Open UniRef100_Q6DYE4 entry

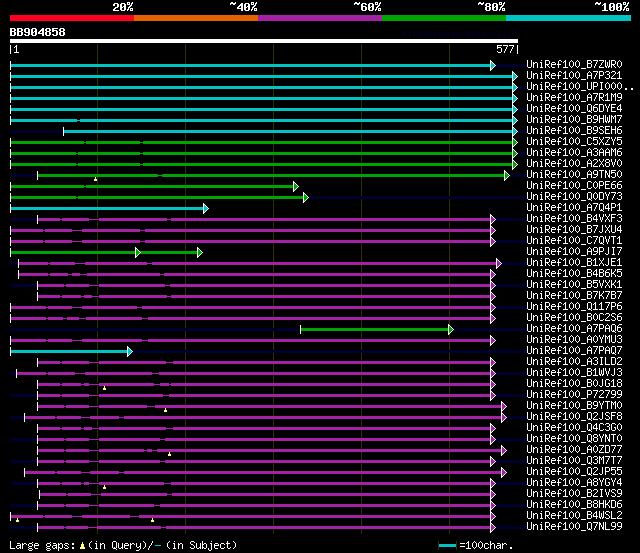pyautogui.click(x=574, y=109)
